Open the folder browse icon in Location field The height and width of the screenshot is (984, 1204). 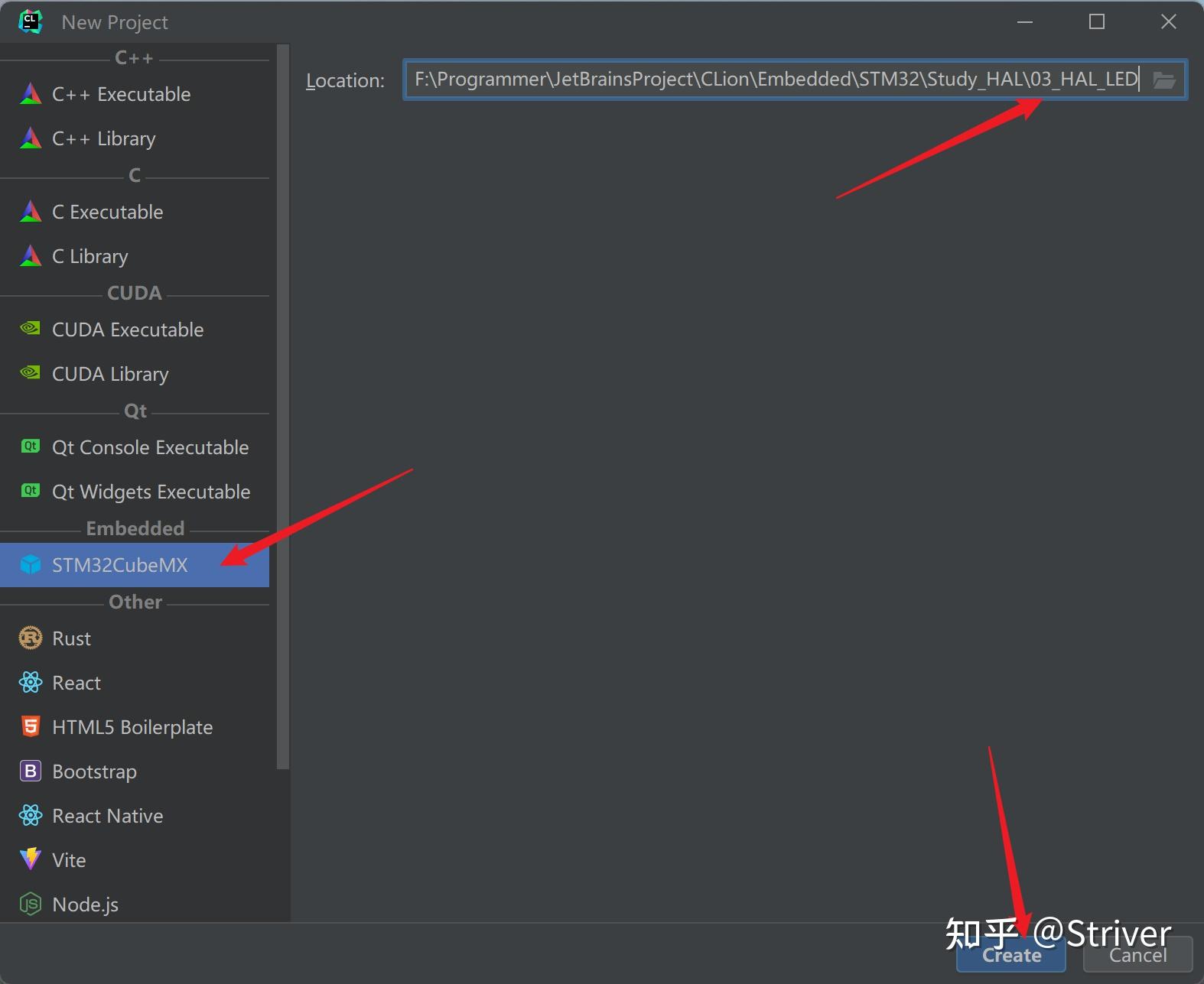click(x=1163, y=80)
